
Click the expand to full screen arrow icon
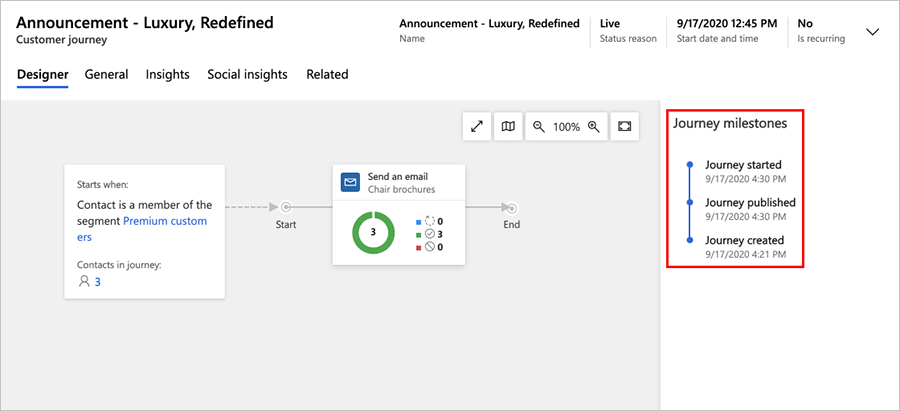coord(477,127)
